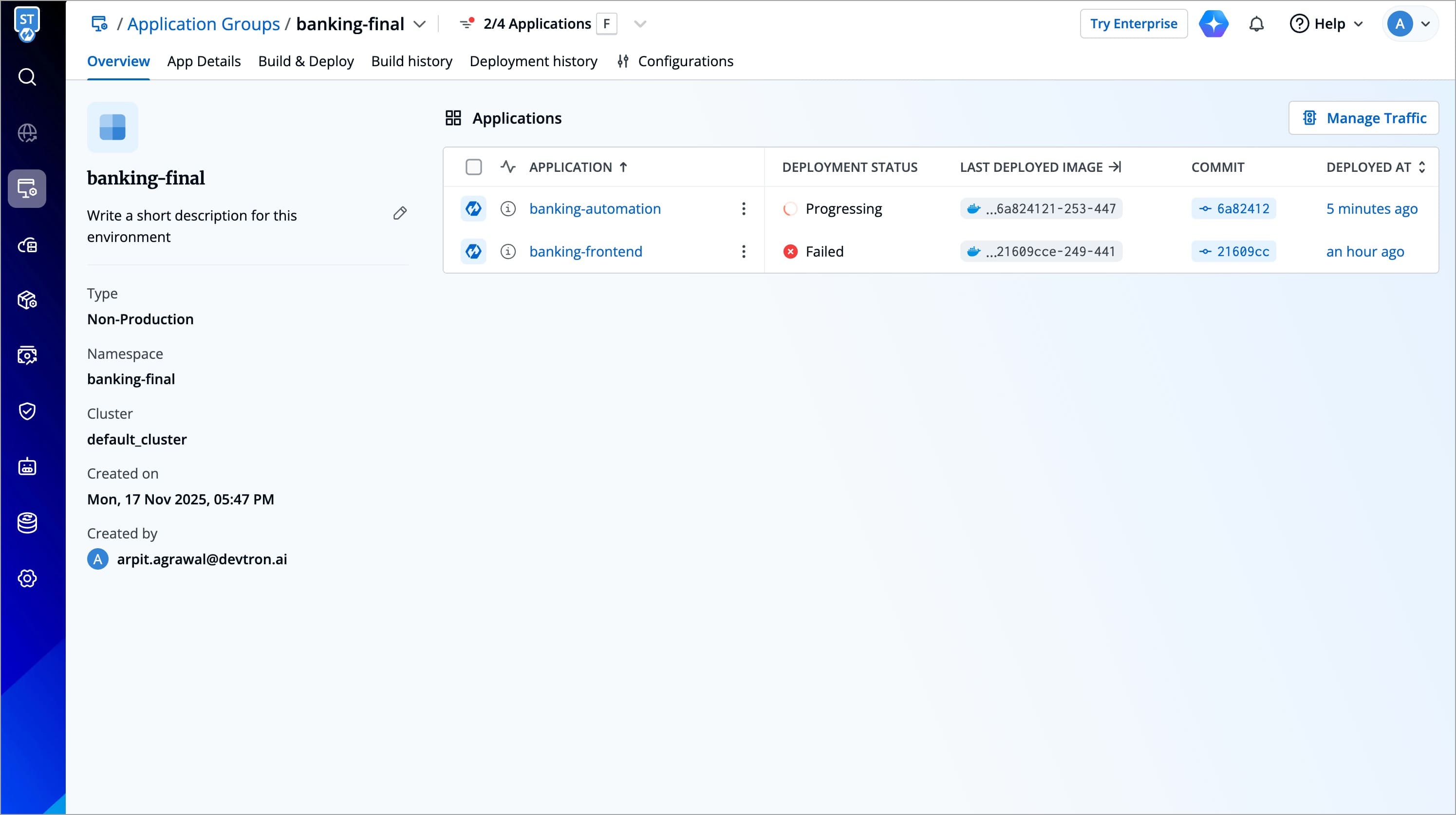
Task: Open the Help dropdown menu
Action: tap(1326, 24)
